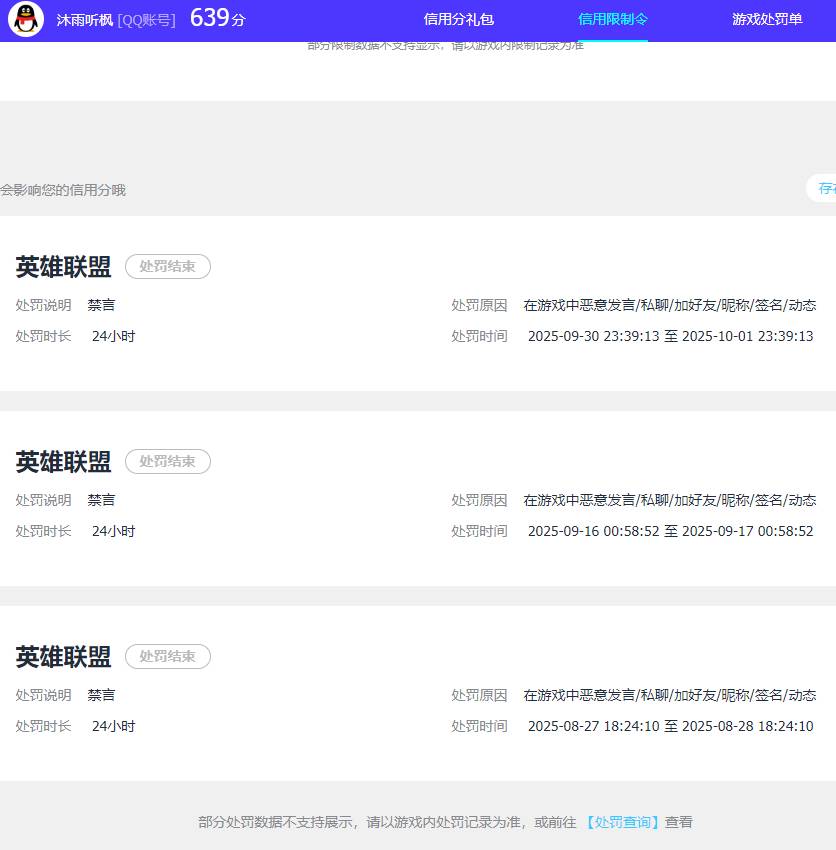
Task: Switch to the 信用分礼包 tab
Action: (x=457, y=20)
